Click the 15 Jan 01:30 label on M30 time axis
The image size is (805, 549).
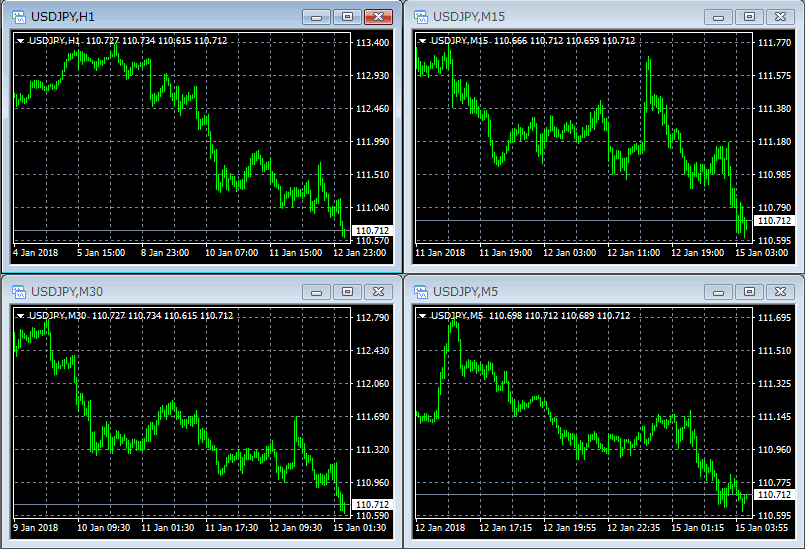pos(359,527)
